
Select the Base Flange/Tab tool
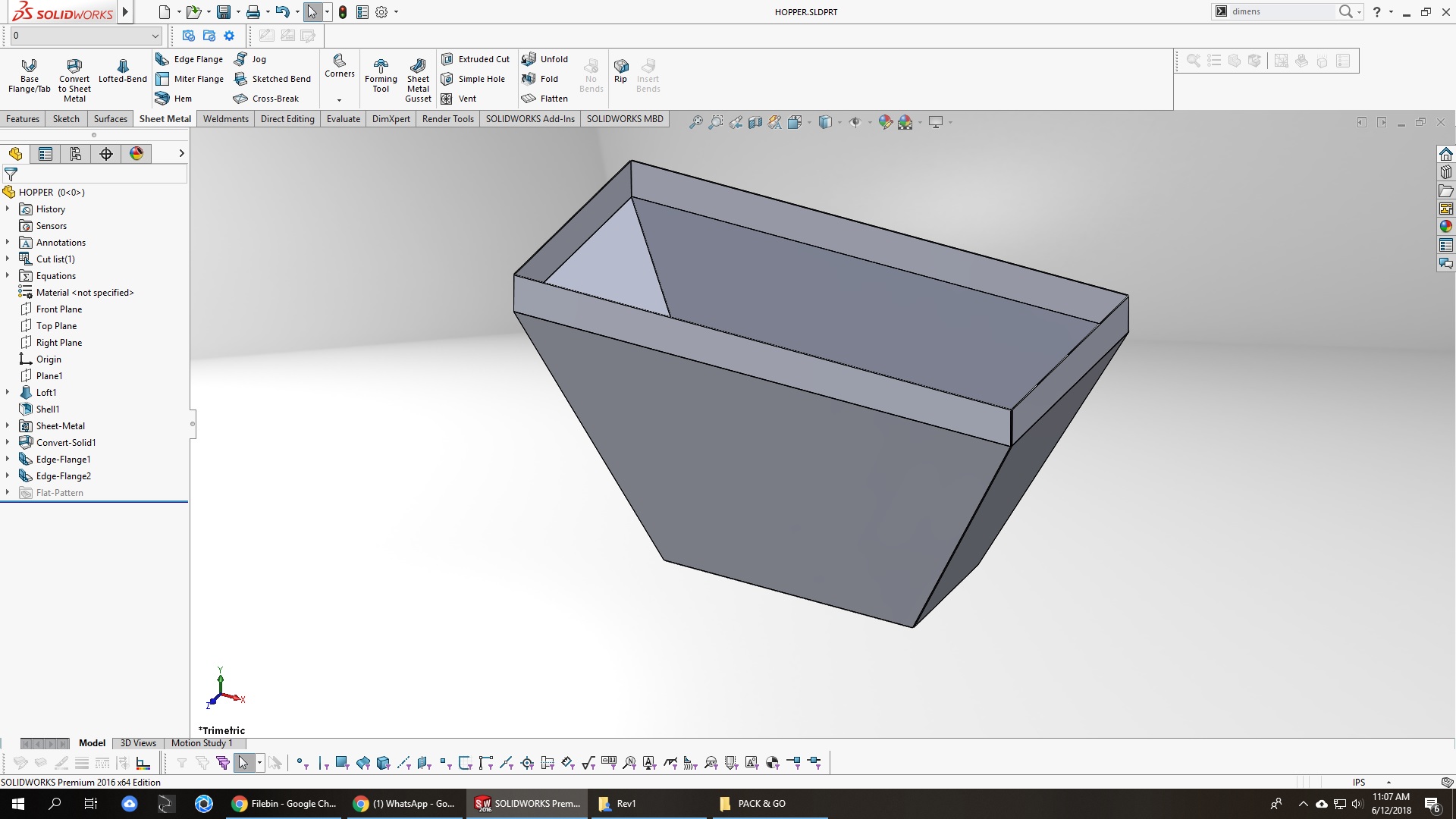click(x=29, y=76)
